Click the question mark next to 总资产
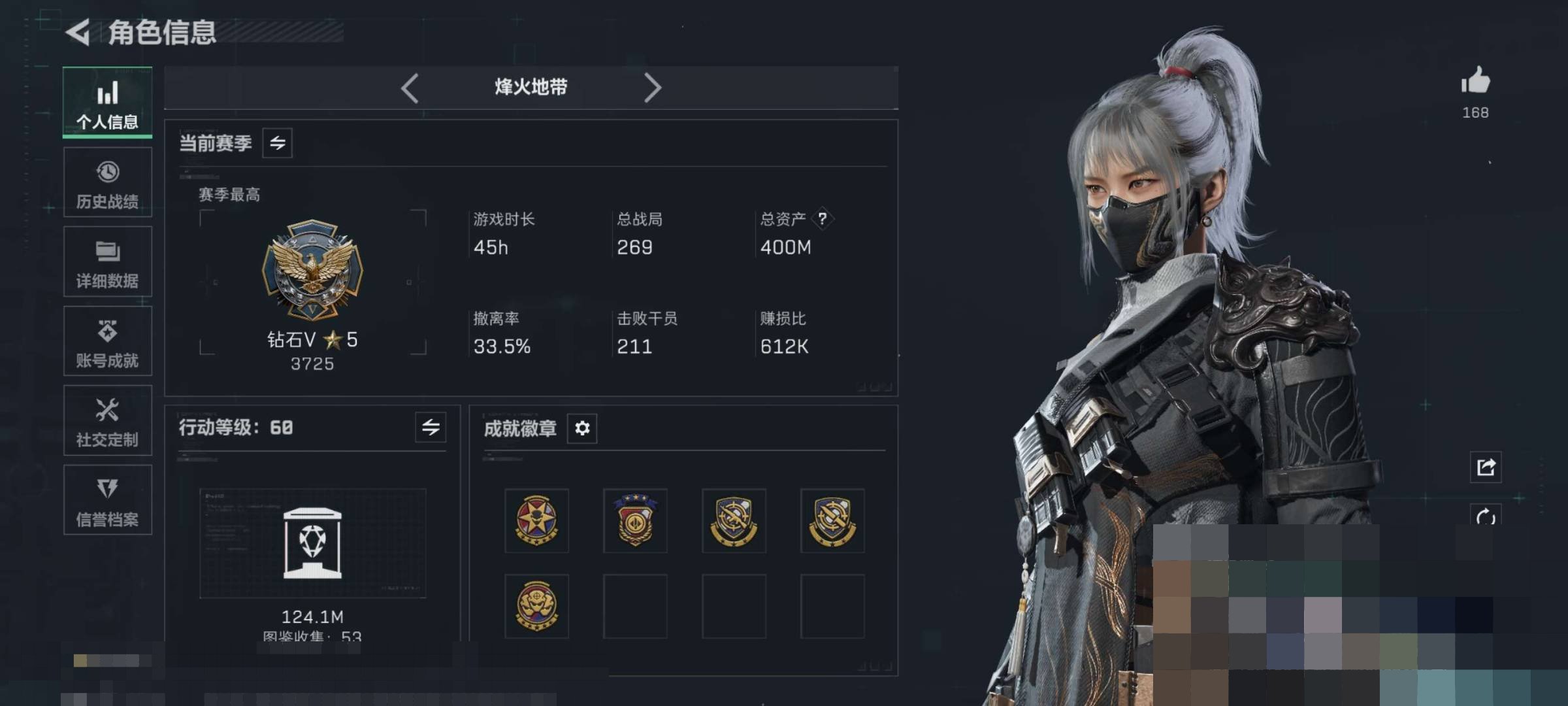 point(823,218)
